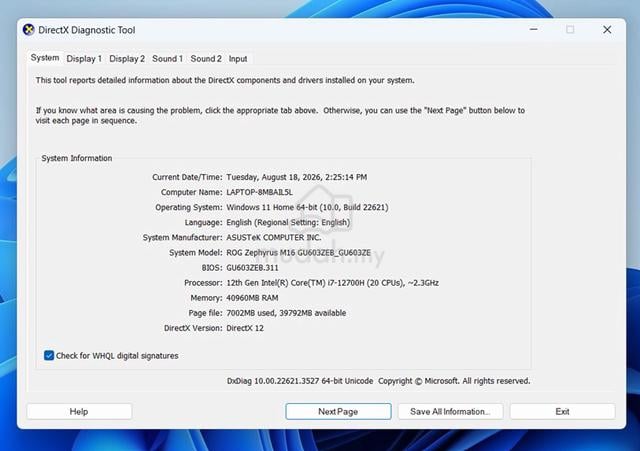Click the "This tool reports detailed information" text
The height and width of the screenshot is (451, 640).
point(225,80)
